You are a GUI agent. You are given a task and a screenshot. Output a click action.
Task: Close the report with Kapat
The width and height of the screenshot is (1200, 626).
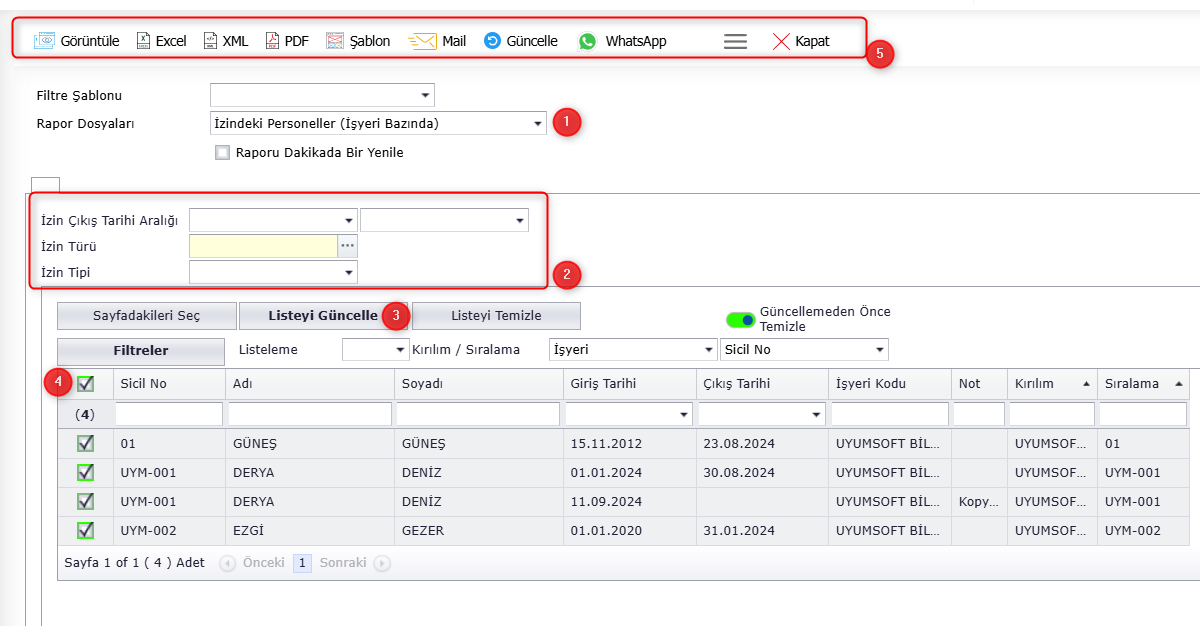[800, 41]
